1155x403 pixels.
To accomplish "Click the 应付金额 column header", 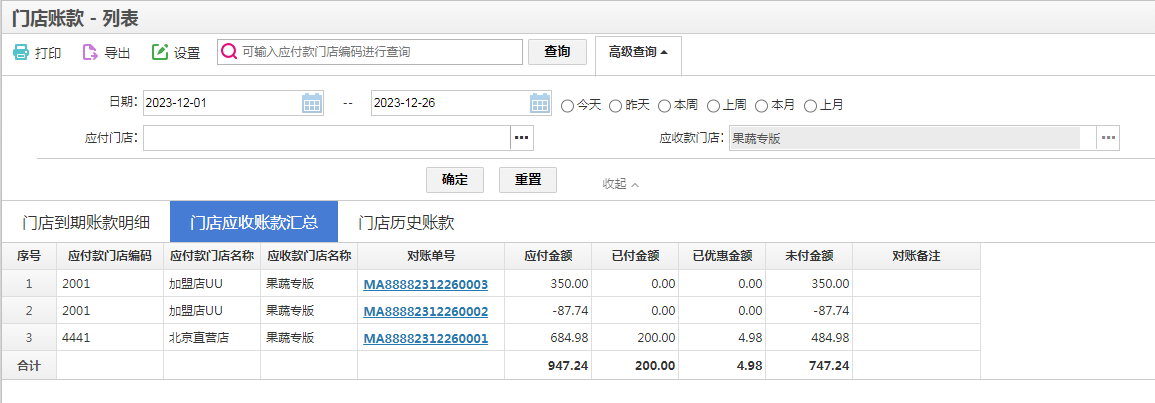I will (548, 256).
